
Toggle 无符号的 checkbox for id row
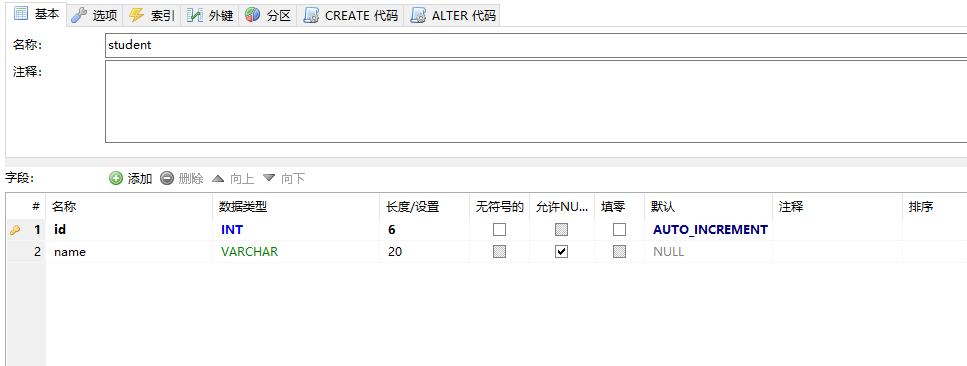click(500, 230)
